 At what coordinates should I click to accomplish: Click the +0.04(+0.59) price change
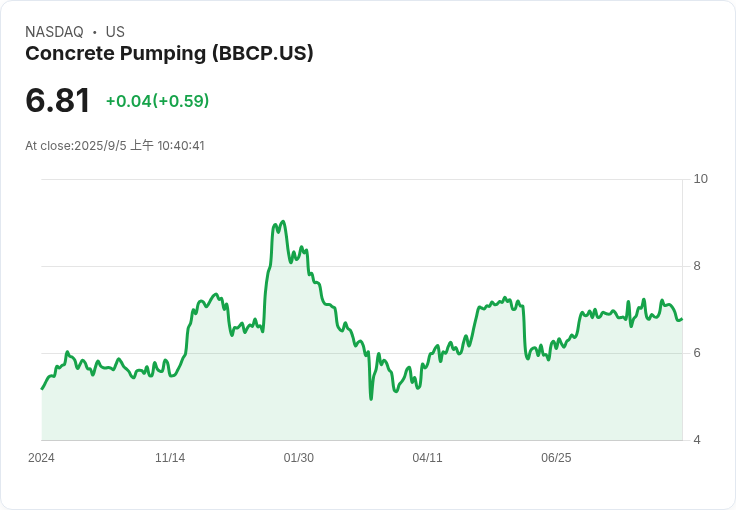click(157, 101)
